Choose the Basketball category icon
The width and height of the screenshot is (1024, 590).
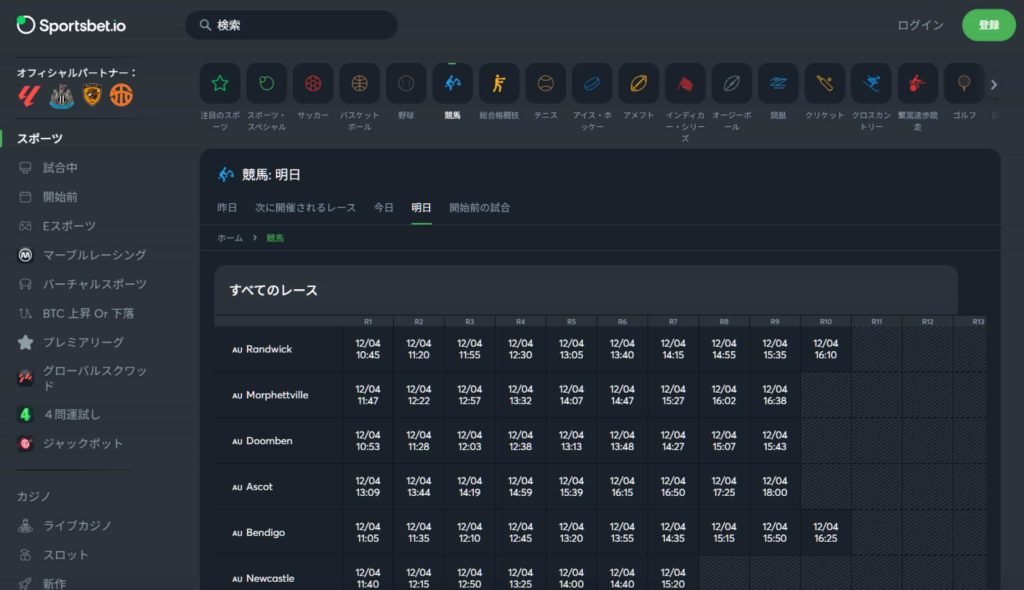(359, 84)
